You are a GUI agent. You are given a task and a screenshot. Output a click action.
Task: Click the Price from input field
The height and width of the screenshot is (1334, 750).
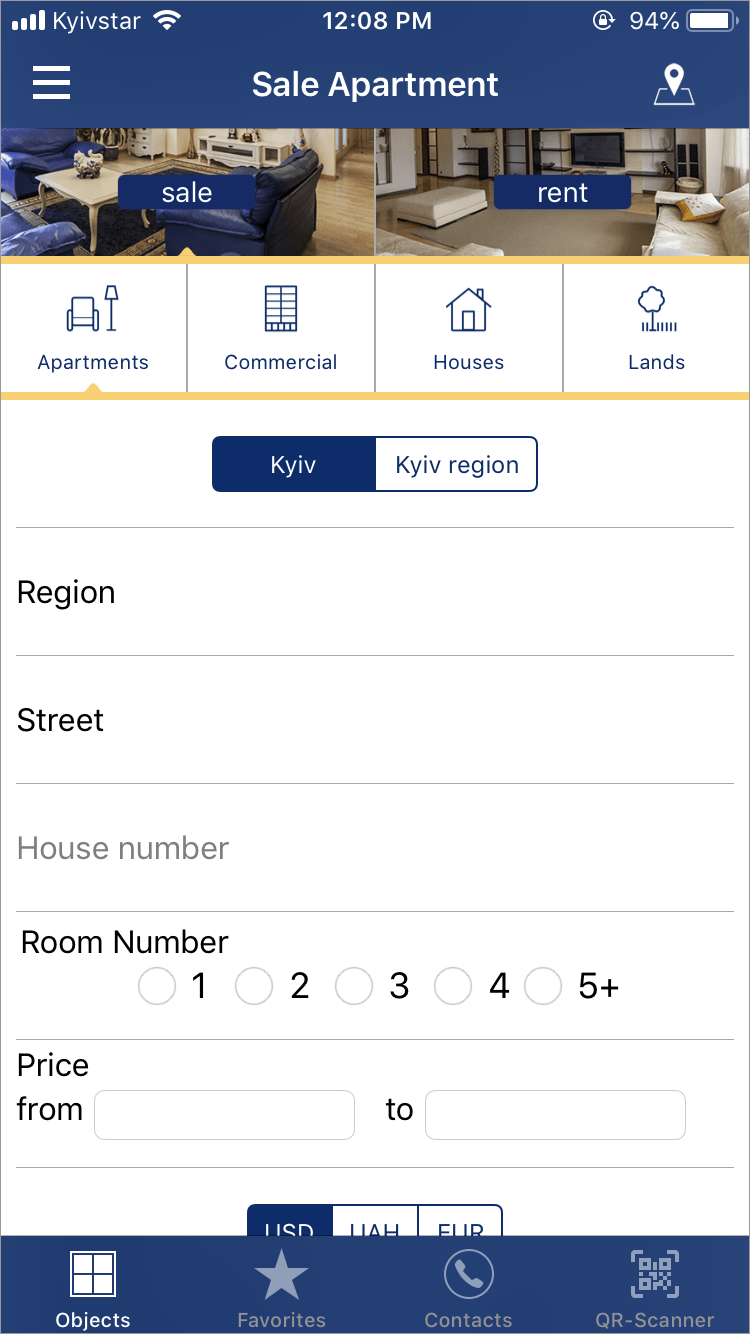pyautogui.click(x=224, y=1115)
